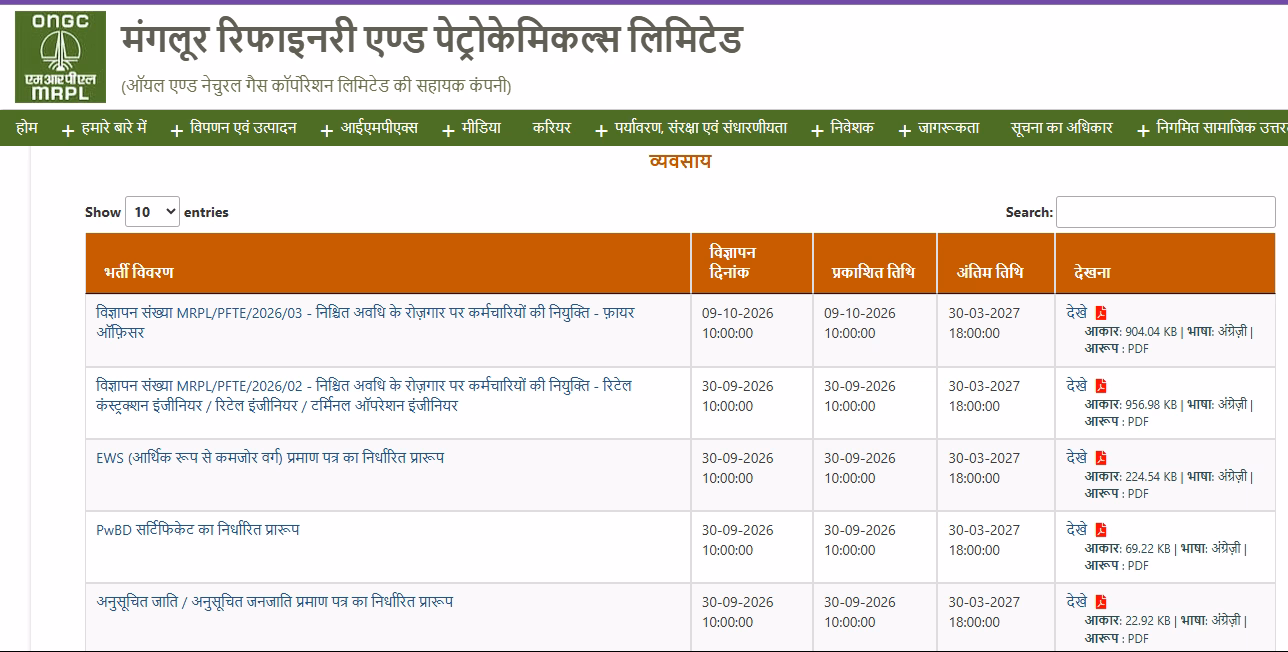Open सूचना का अधिकार menu item
Screen dimensions: 1288x652
tap(1061, 128)
